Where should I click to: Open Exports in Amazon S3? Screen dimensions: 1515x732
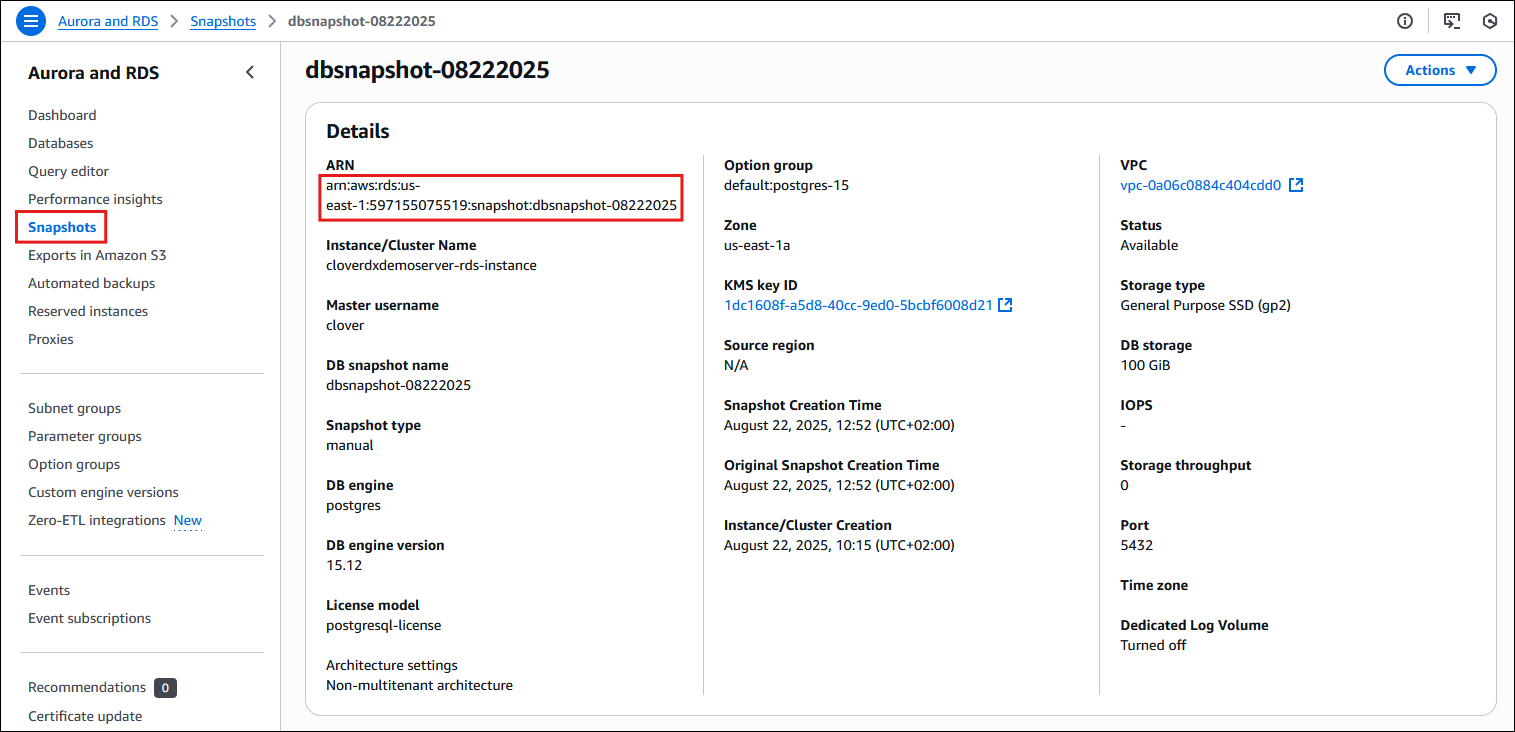(96, 255)
